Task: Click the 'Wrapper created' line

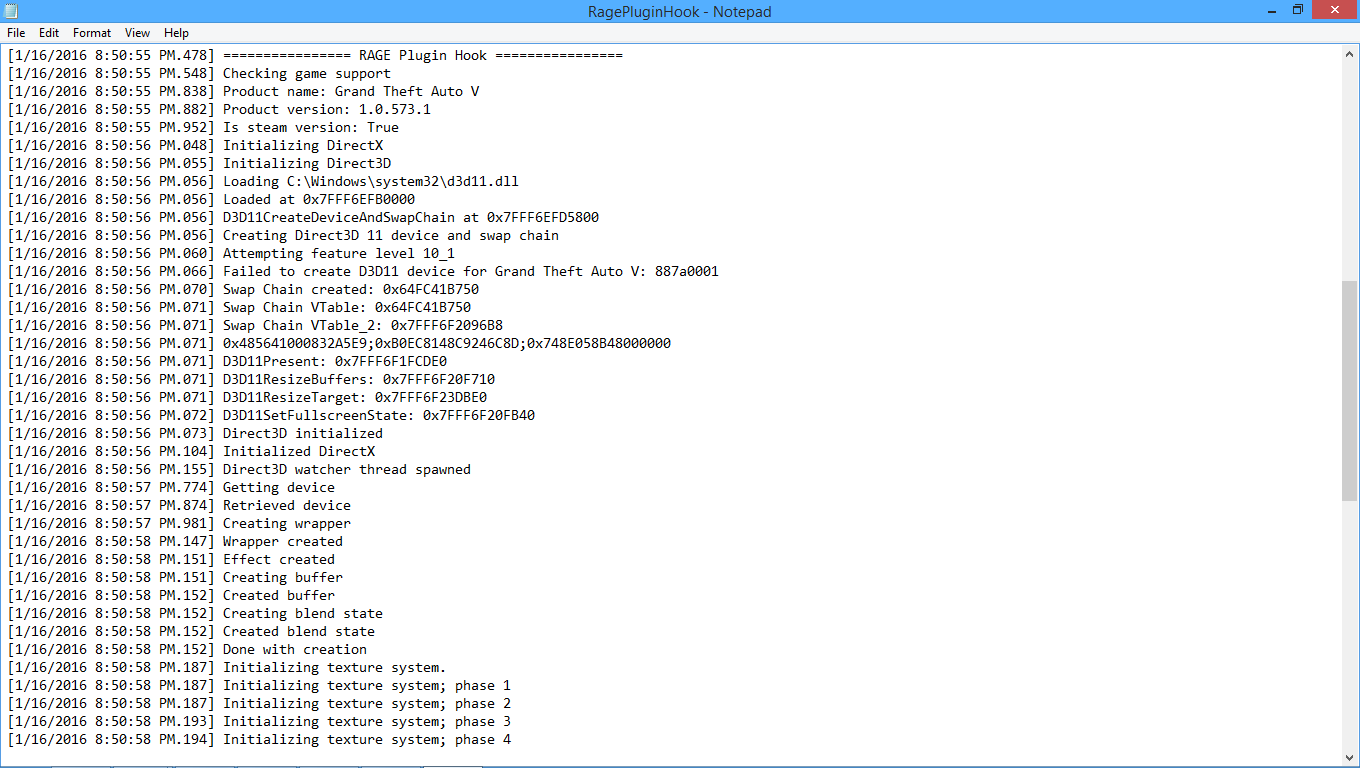Action: [x=175, y=541]
